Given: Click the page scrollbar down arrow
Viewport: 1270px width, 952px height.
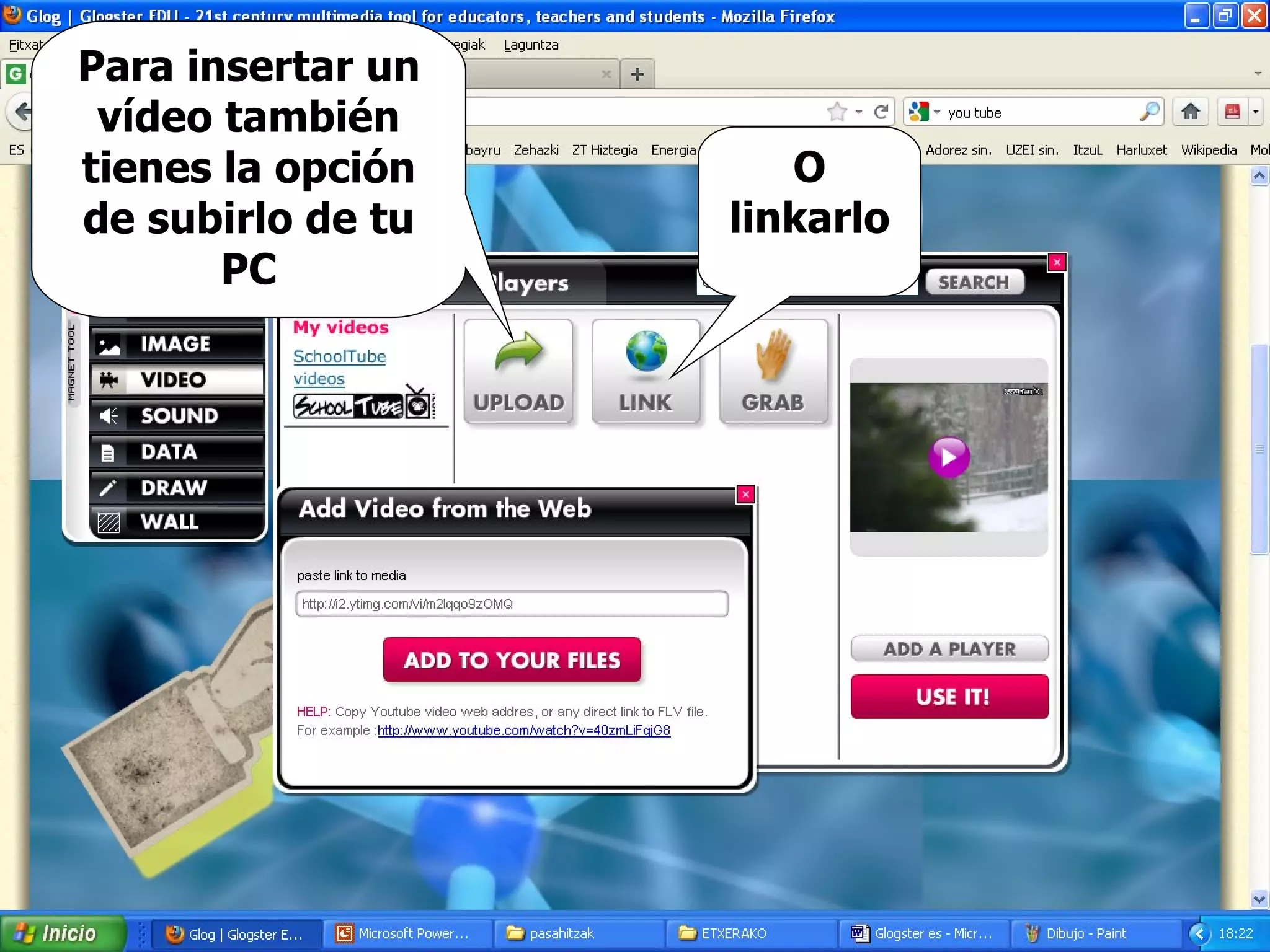Looking at the screenshot, I should (x=1259, y=899).
